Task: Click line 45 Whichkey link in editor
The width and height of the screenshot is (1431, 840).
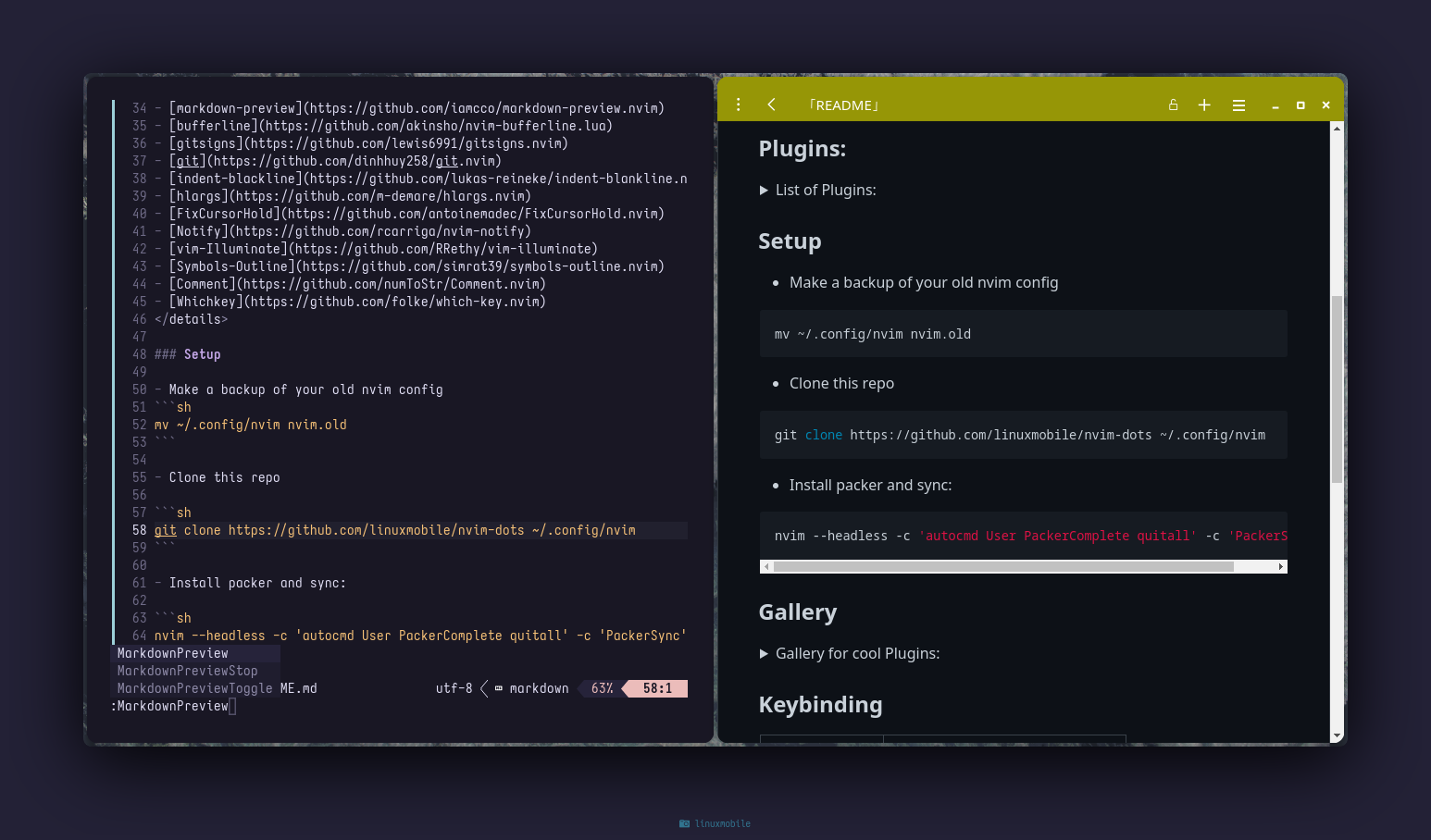Action: click(357, 302)
